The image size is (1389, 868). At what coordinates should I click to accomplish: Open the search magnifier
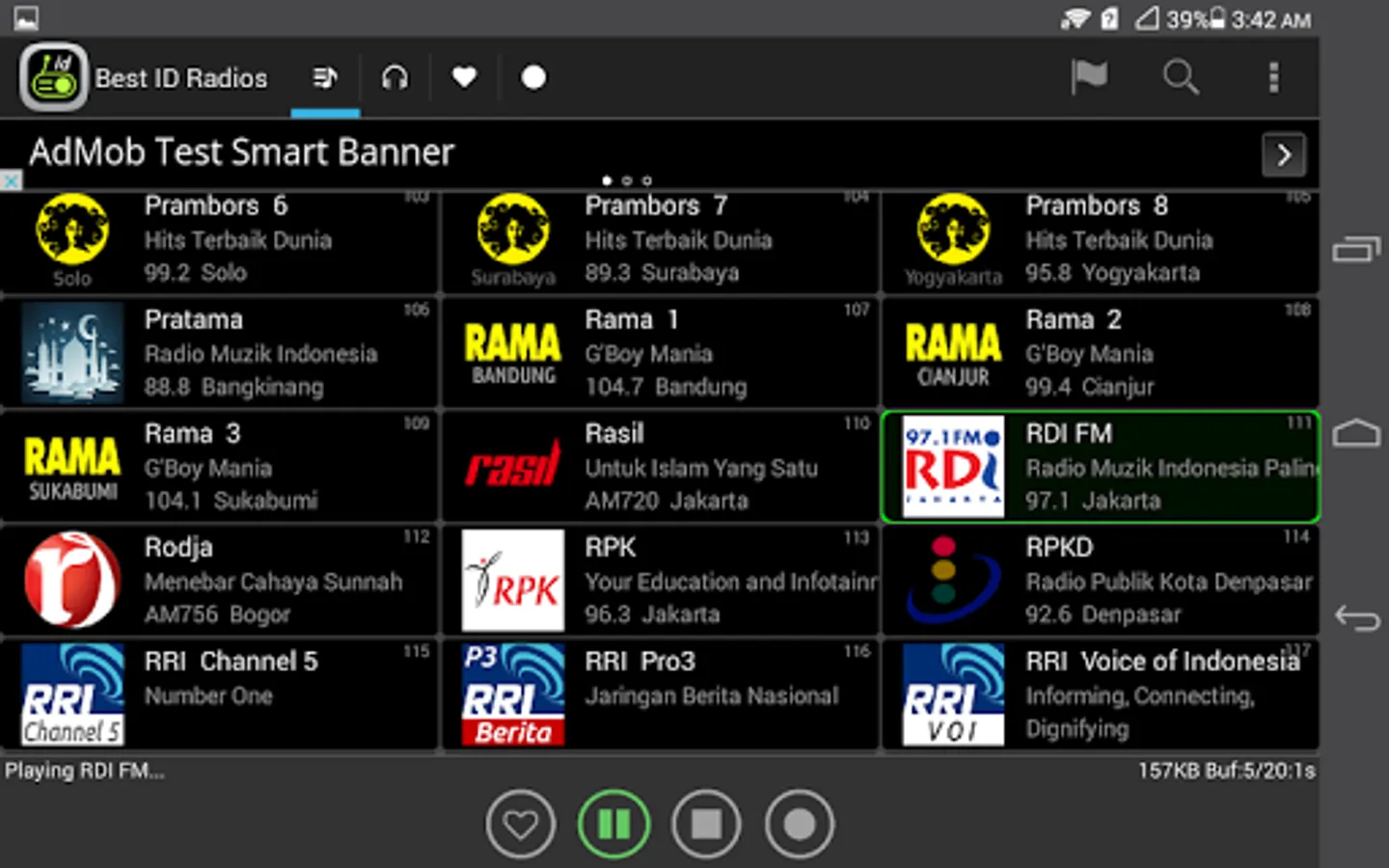(1181, 77)
